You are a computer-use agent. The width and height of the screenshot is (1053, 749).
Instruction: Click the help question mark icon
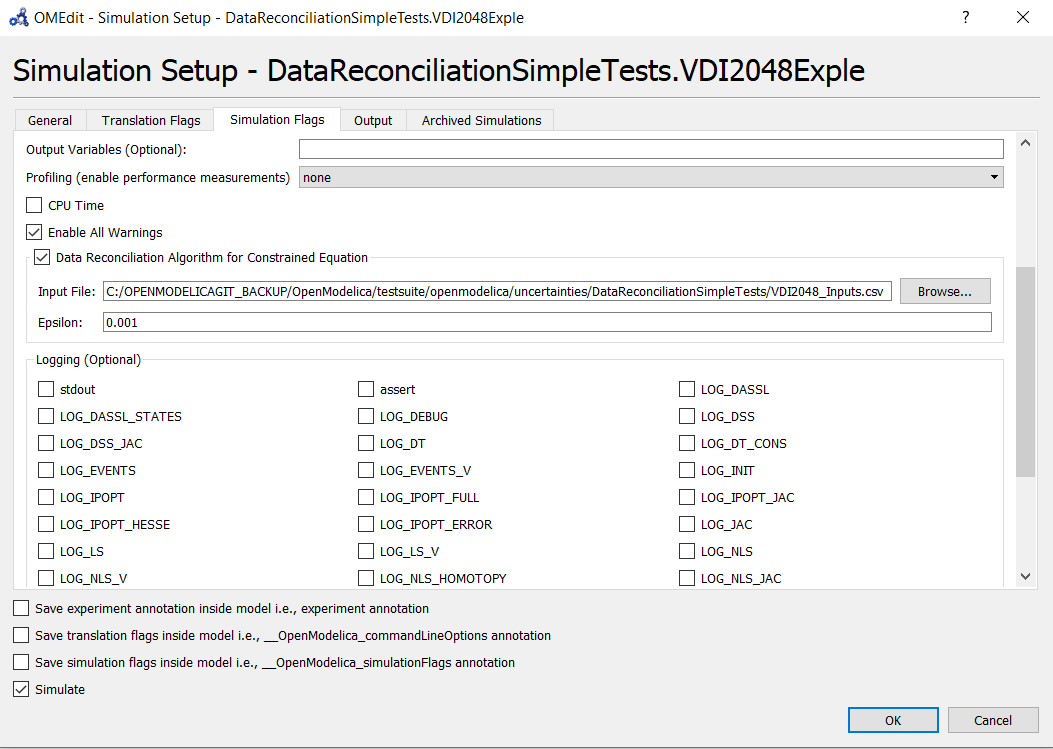coord(965,17)
